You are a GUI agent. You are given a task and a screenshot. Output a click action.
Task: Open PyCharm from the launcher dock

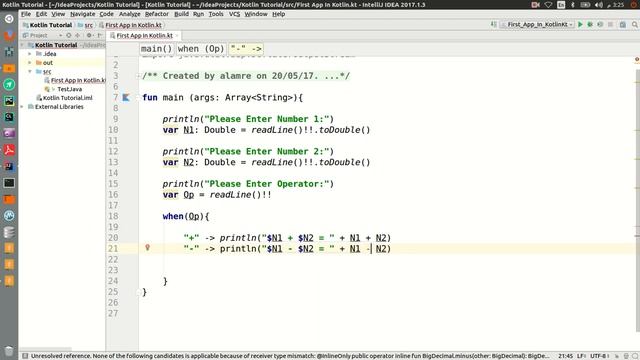pyautogui.click(x=9, y=101)
